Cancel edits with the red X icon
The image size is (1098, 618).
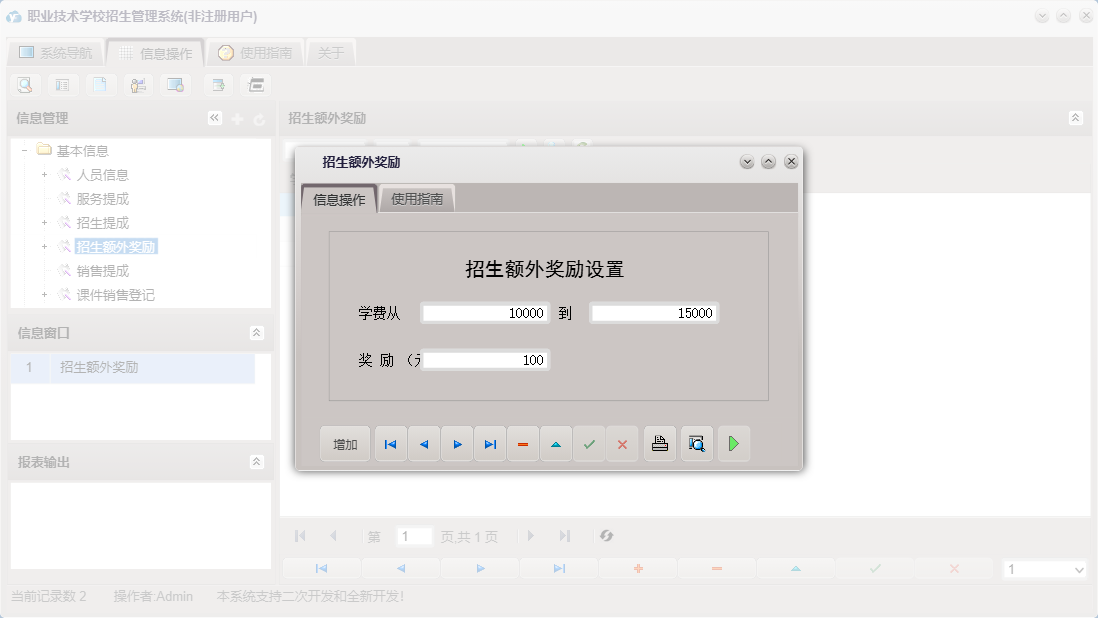click(x=622, y=443)
